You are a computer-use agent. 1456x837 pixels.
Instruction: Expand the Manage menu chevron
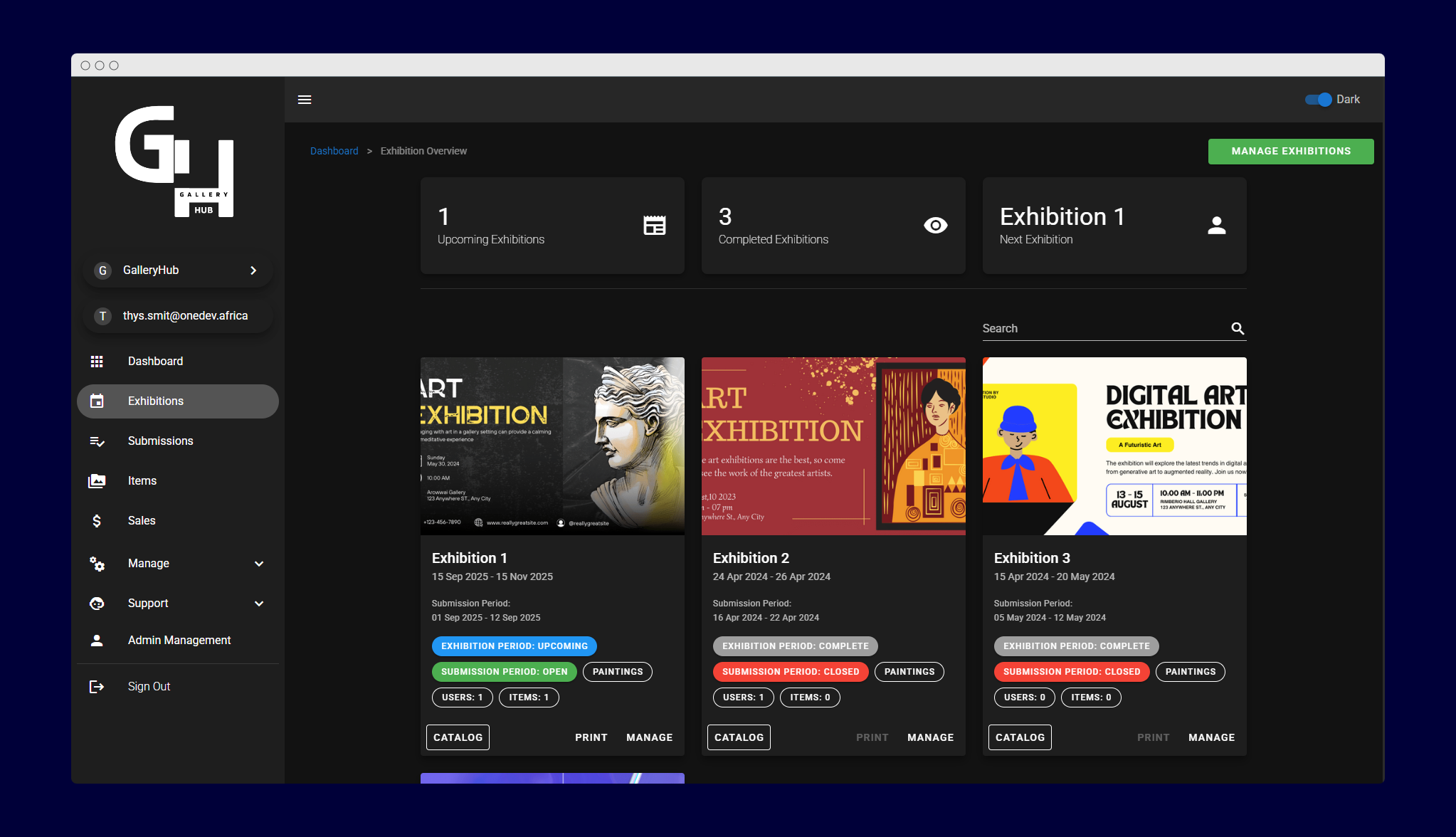tap(259, 564)
